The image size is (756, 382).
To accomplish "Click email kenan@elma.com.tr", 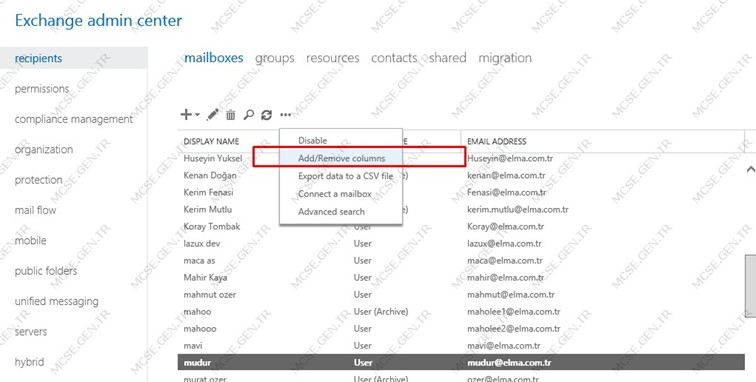I will [x=506, y=176].
